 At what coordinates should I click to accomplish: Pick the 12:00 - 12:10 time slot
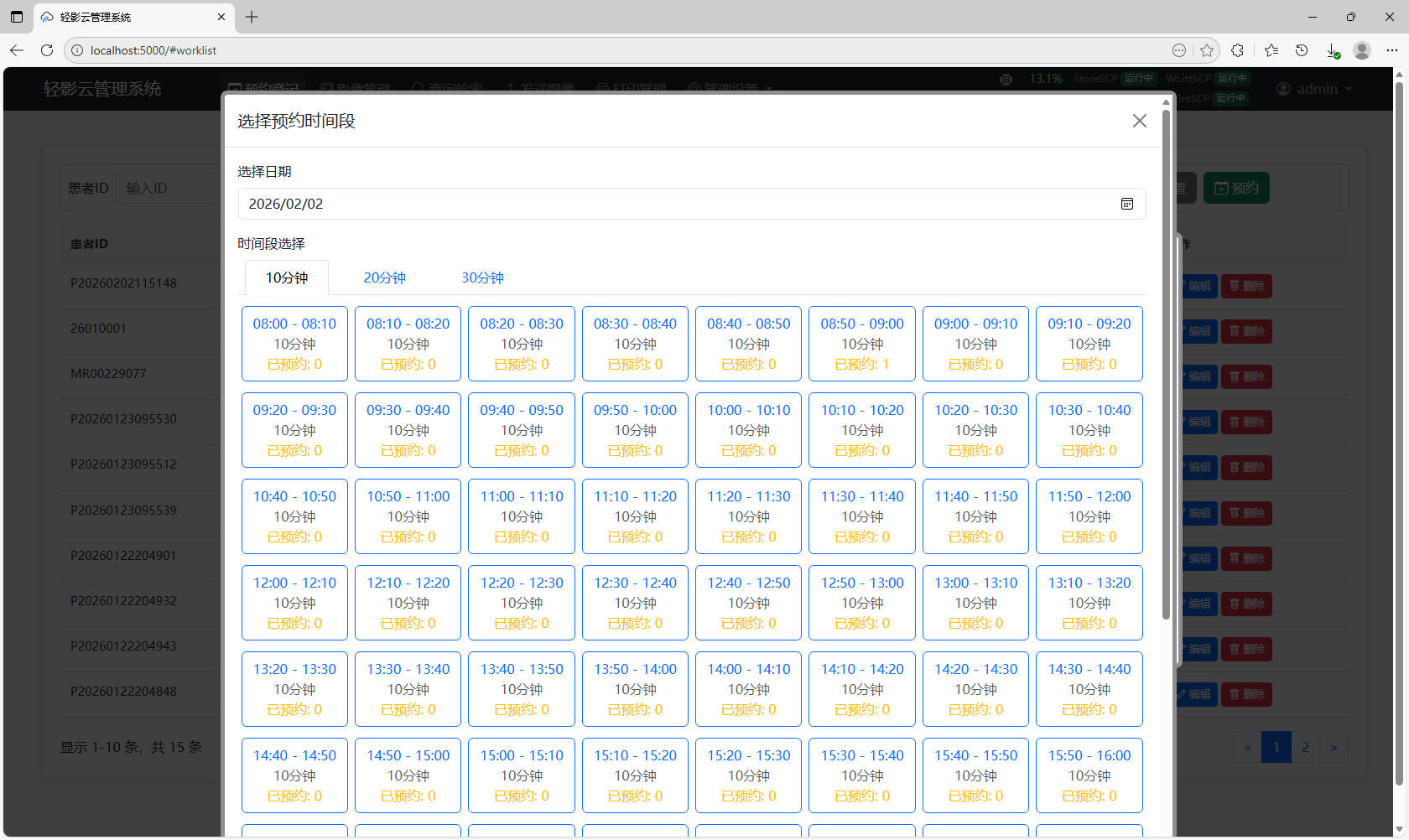pos(294,603)
